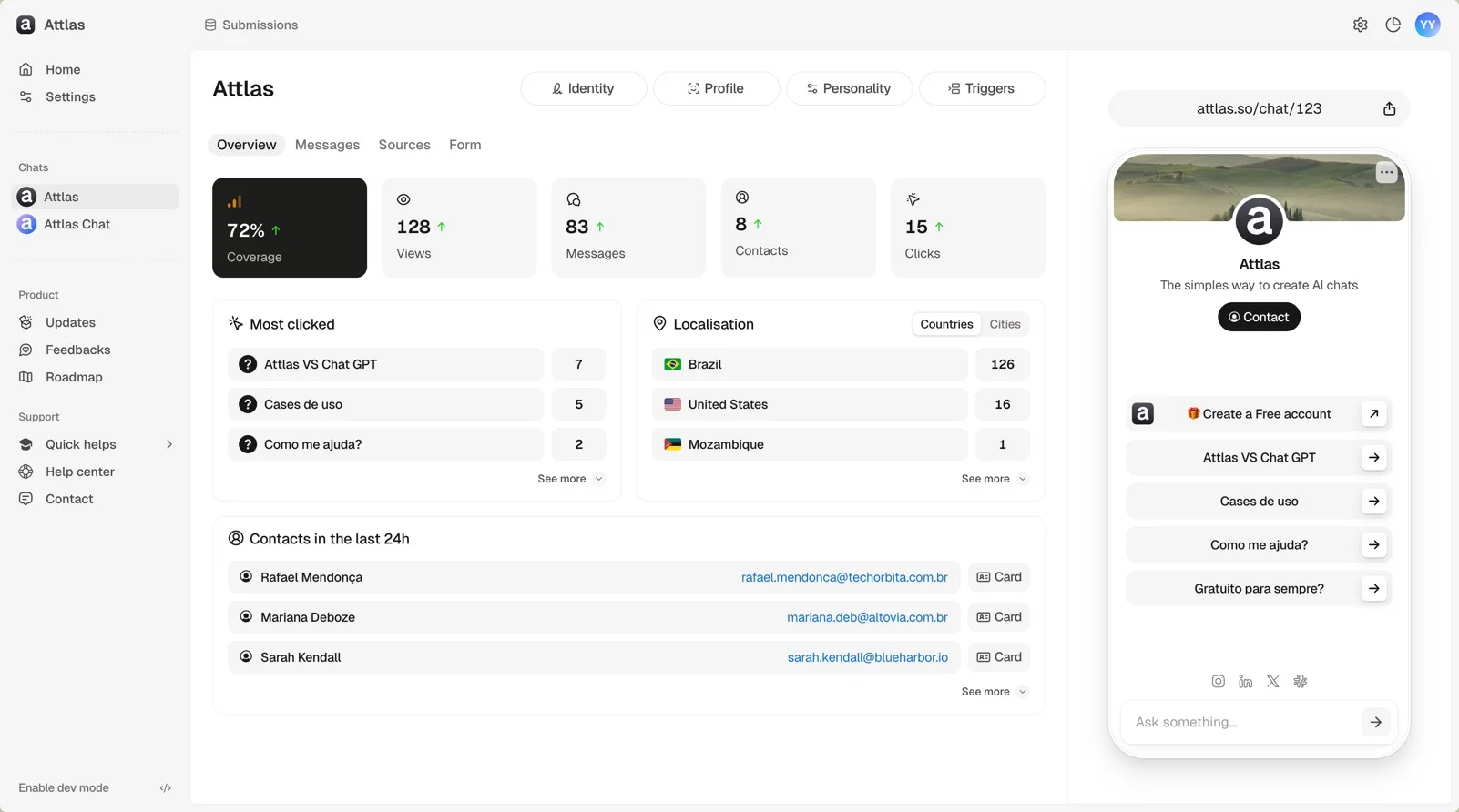Click the arrow beside Como me ajuda? preview
Viewport: 1459px width, 812px height.
[x=1373, y=544]
